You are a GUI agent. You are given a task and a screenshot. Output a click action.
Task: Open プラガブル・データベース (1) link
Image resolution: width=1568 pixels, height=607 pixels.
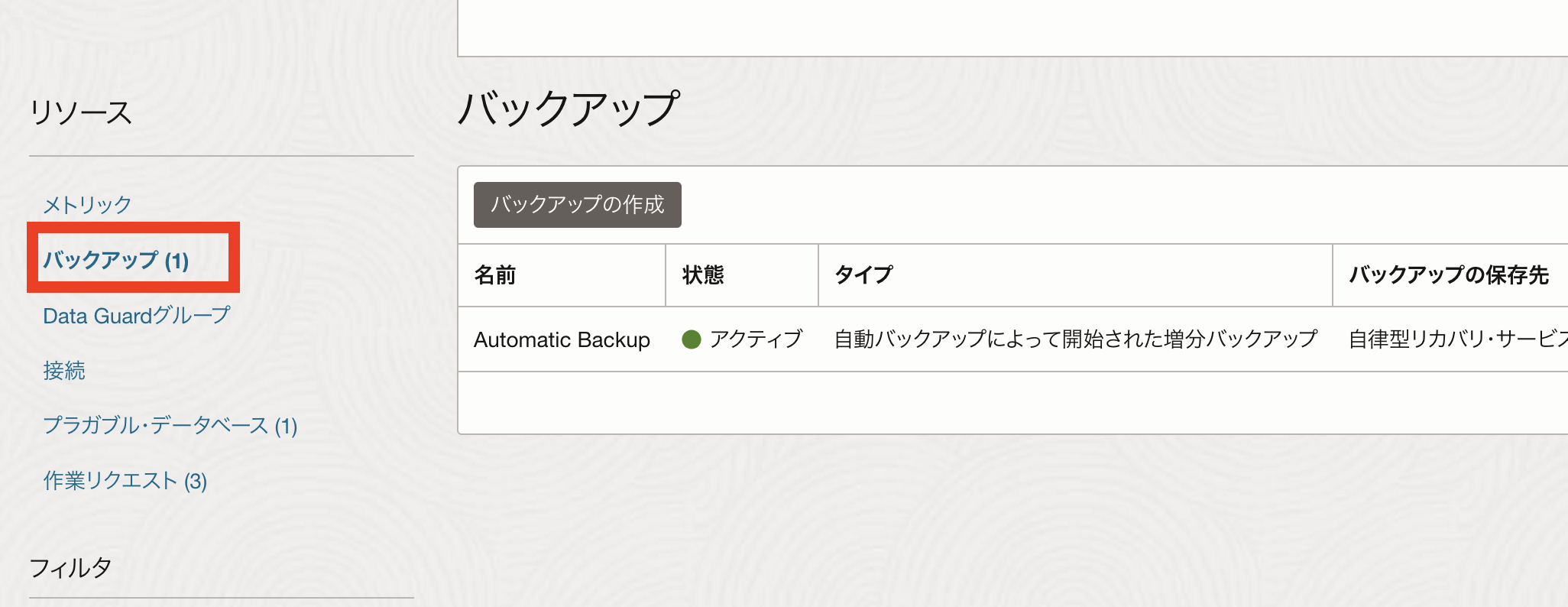click(170, 426)
